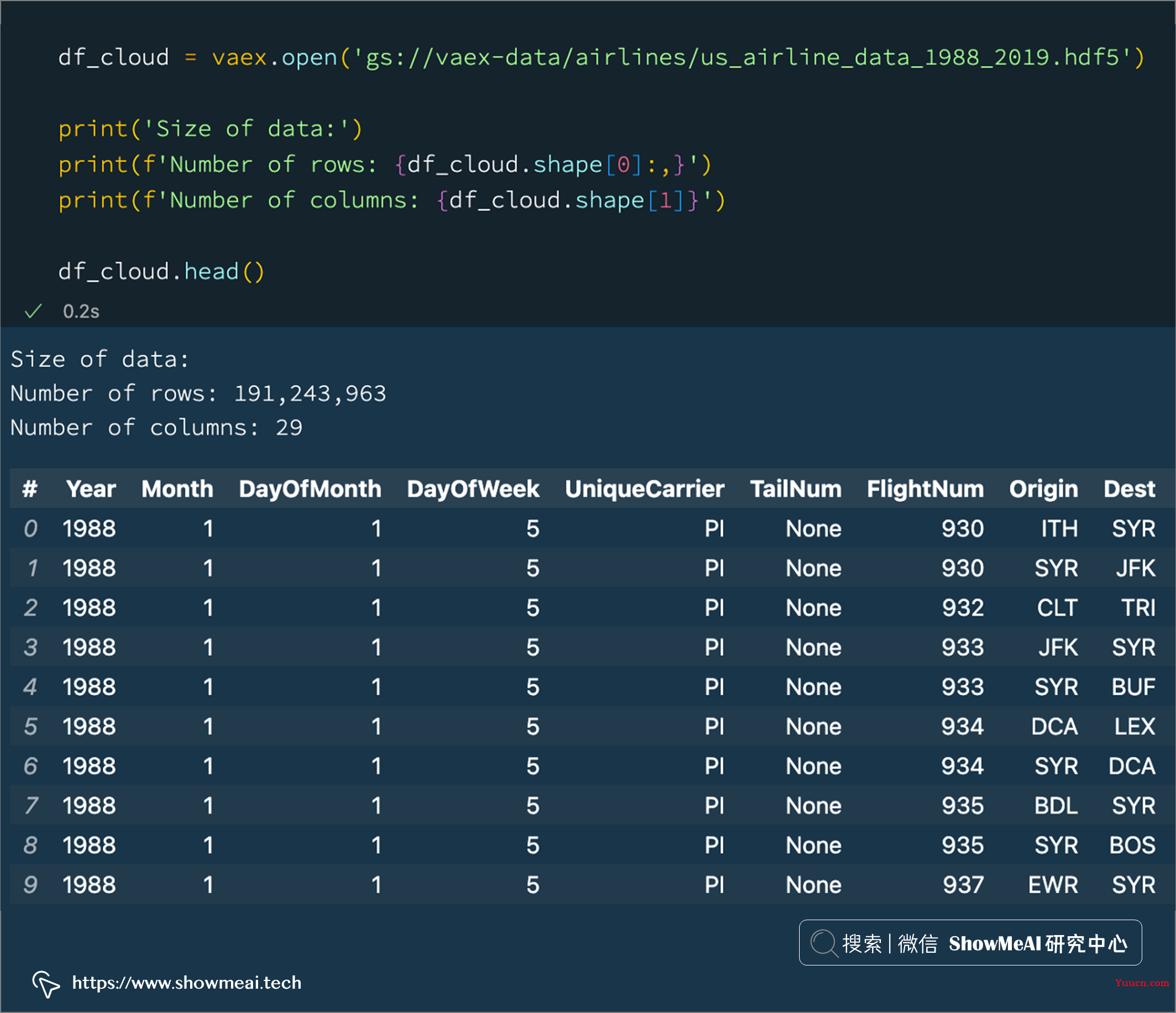Click the green execution success checkmark
This screenshot has width=1176, height=1013.
tap(34, 311)
